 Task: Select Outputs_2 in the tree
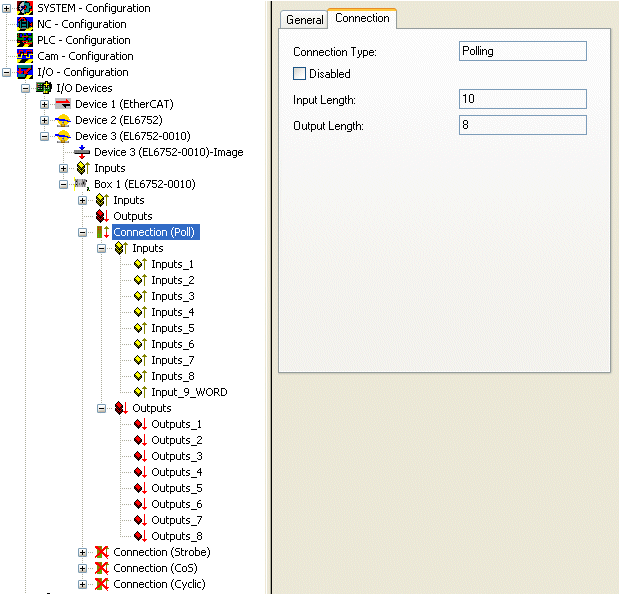click(177, 440)
